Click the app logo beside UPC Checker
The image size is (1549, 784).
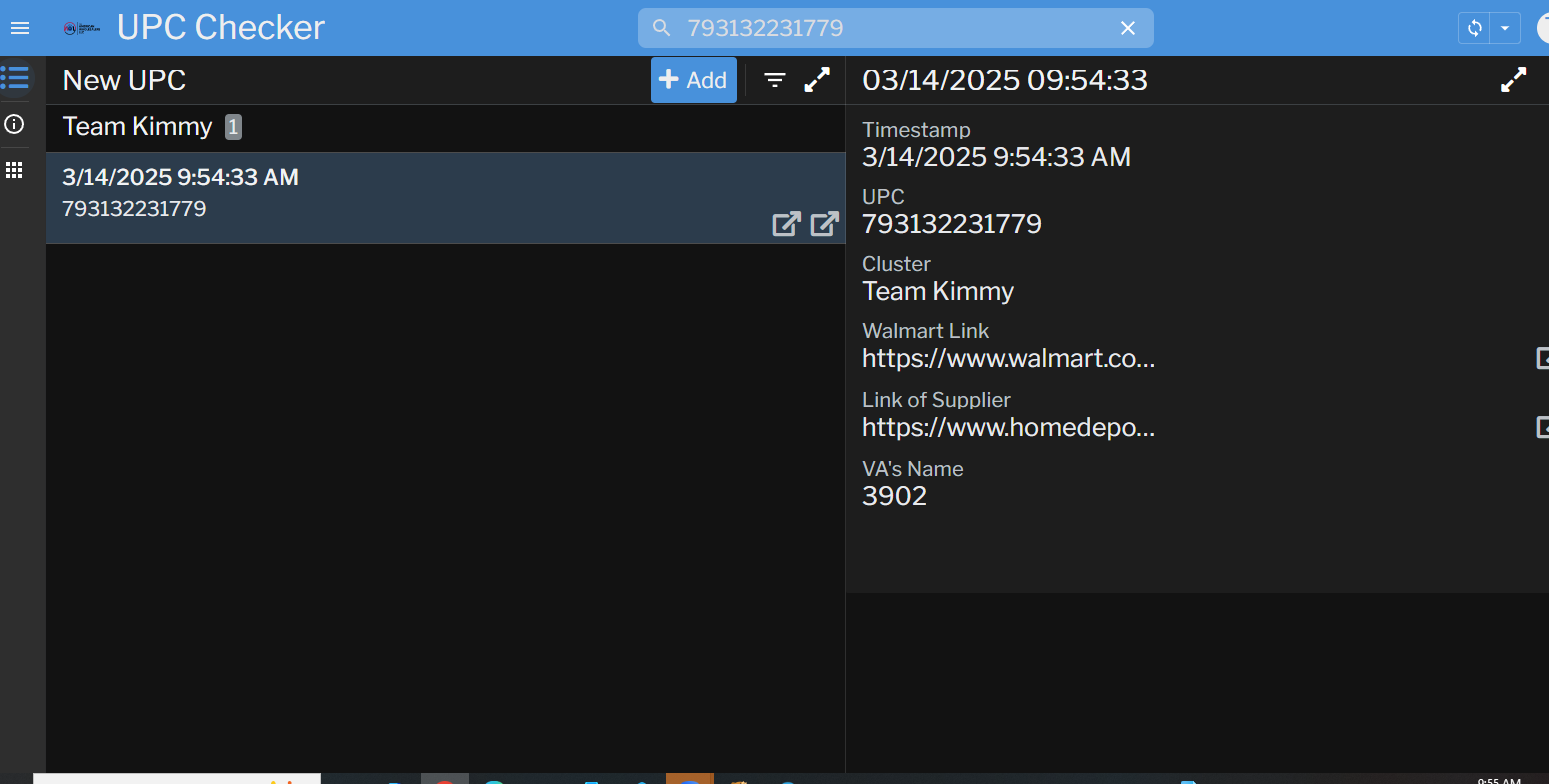point(82,28)
